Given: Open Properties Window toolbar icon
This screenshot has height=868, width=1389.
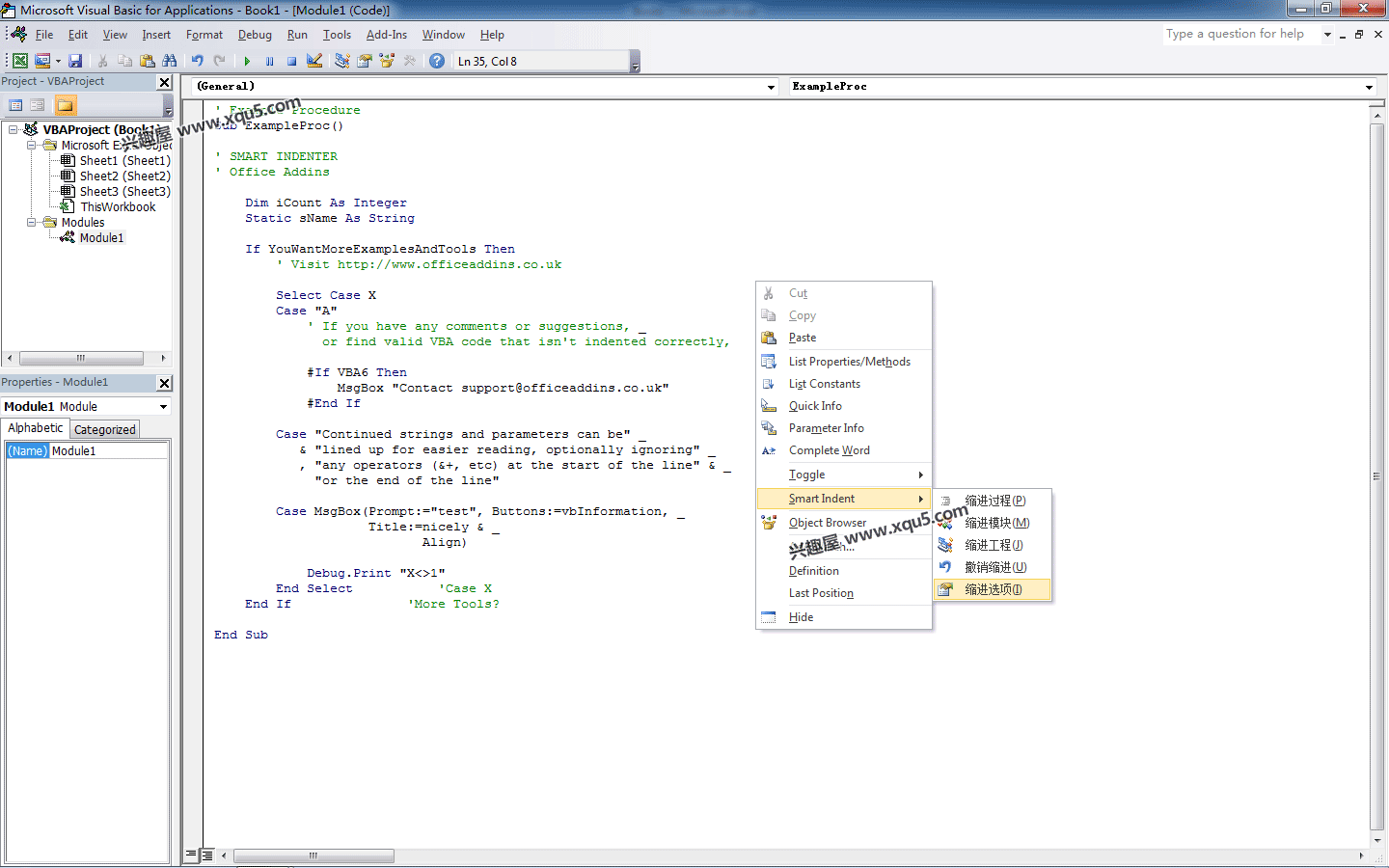Looking at the screenshot, I should click(x=365, y=61).
